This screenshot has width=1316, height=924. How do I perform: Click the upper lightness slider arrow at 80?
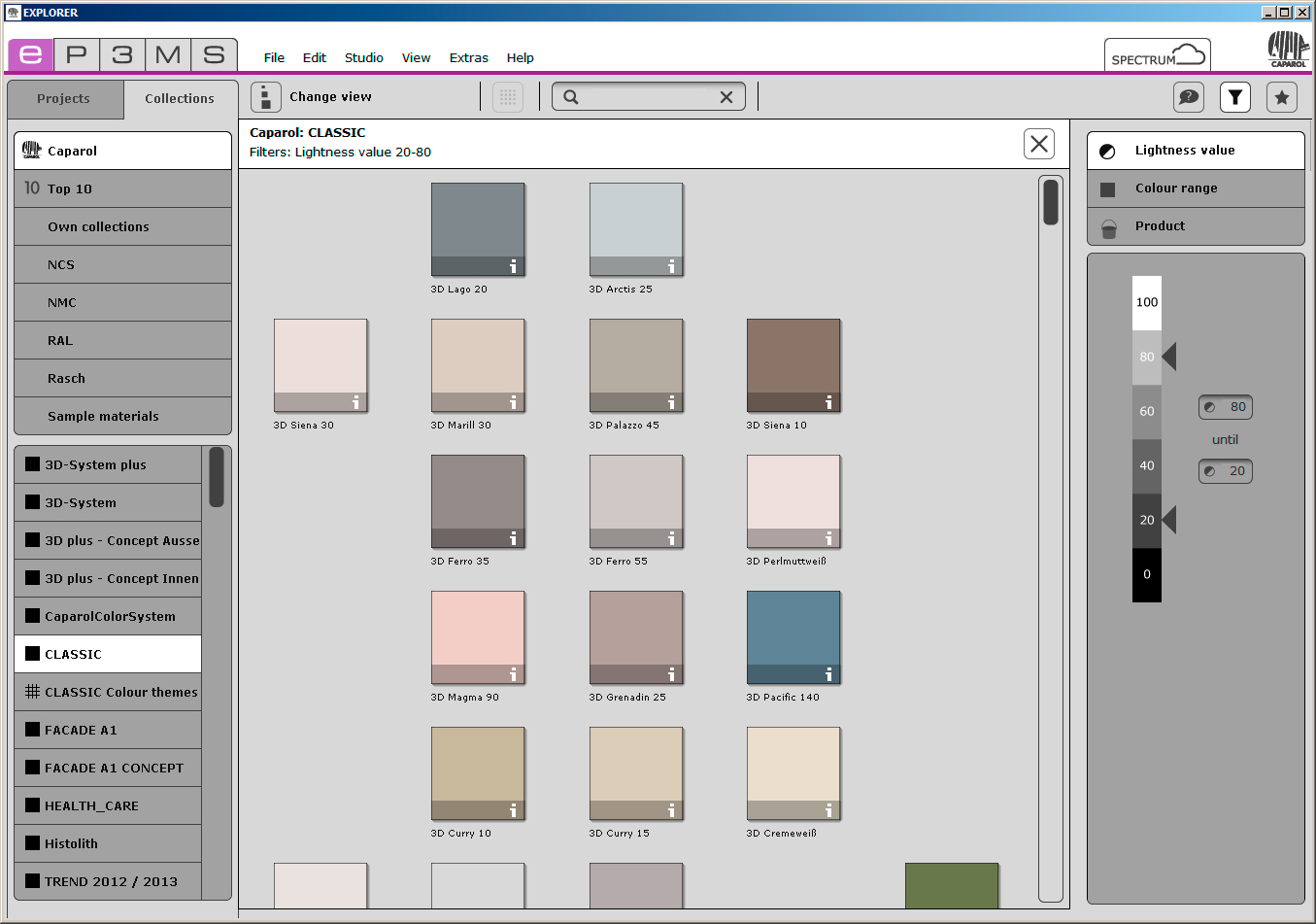point(1169,357)
